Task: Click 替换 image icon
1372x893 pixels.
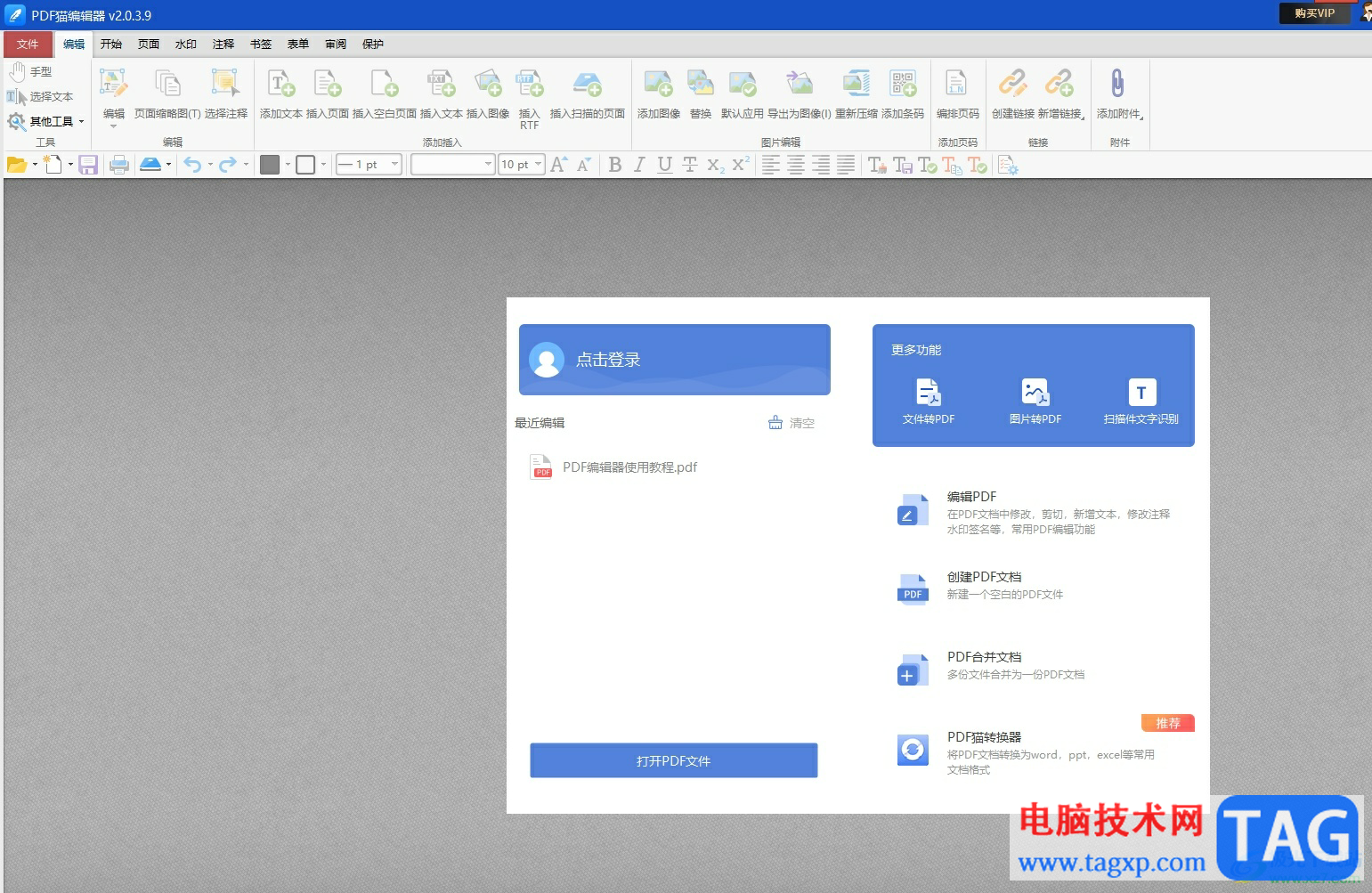Action: [x=701, y=85]
